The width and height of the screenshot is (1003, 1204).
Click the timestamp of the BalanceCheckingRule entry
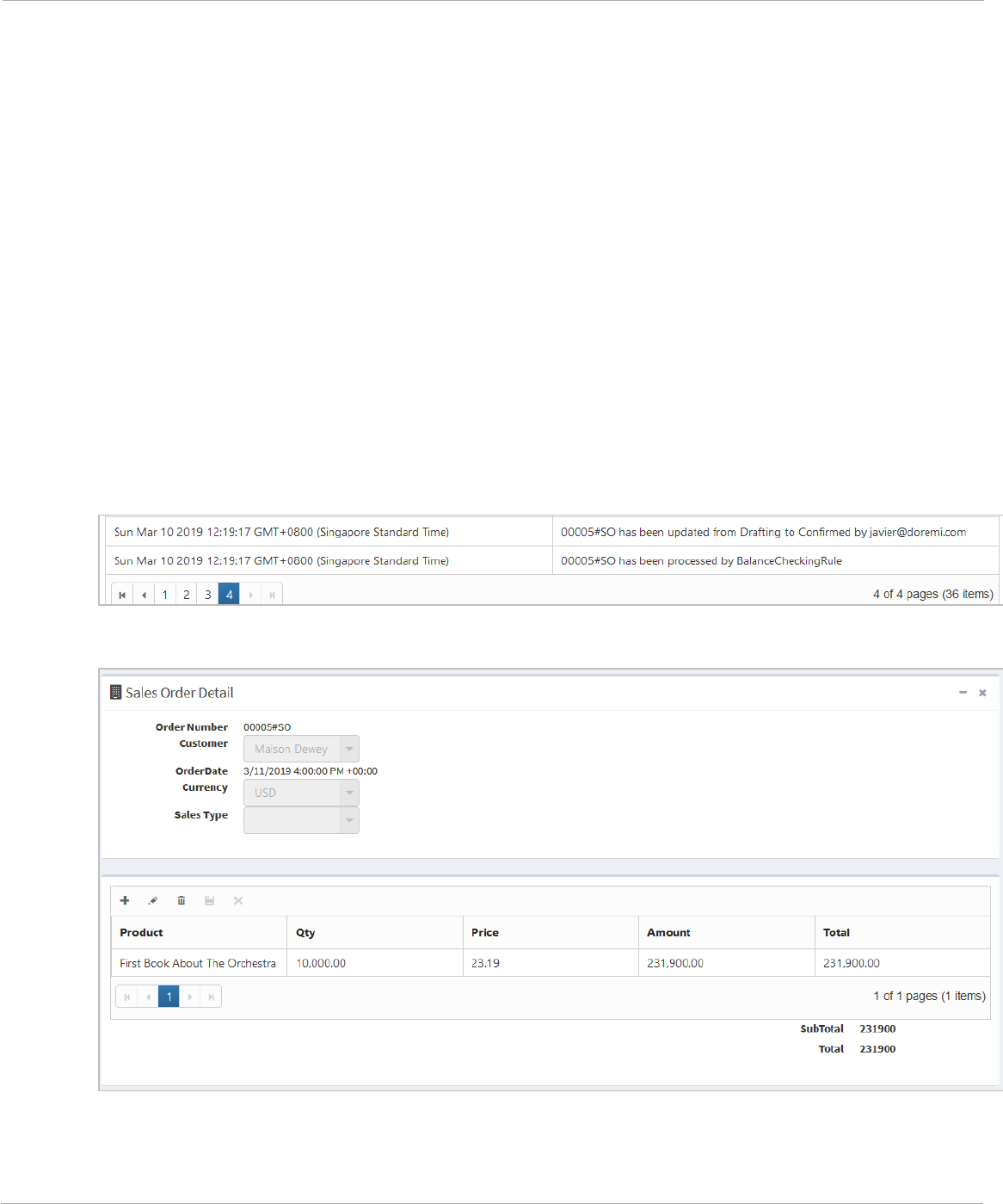(x=281, y=561)
